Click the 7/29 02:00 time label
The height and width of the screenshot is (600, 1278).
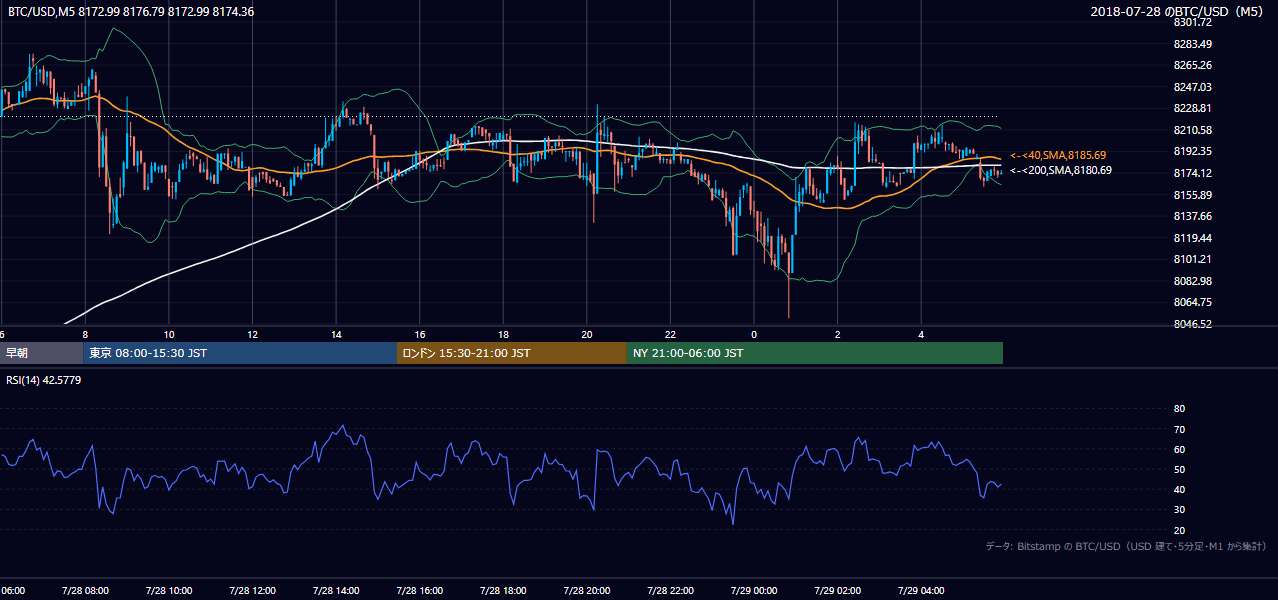(837, 591)
